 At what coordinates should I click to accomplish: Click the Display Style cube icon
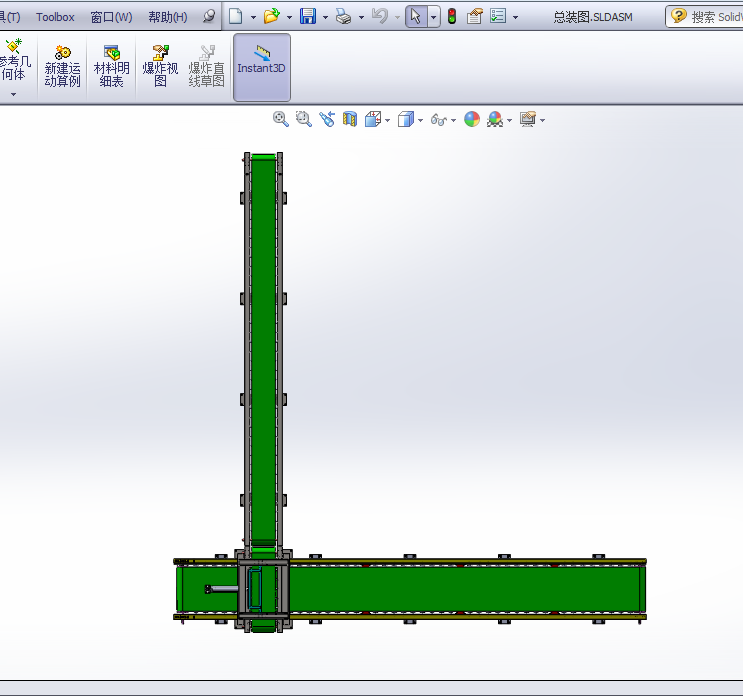tap(406, 119)
